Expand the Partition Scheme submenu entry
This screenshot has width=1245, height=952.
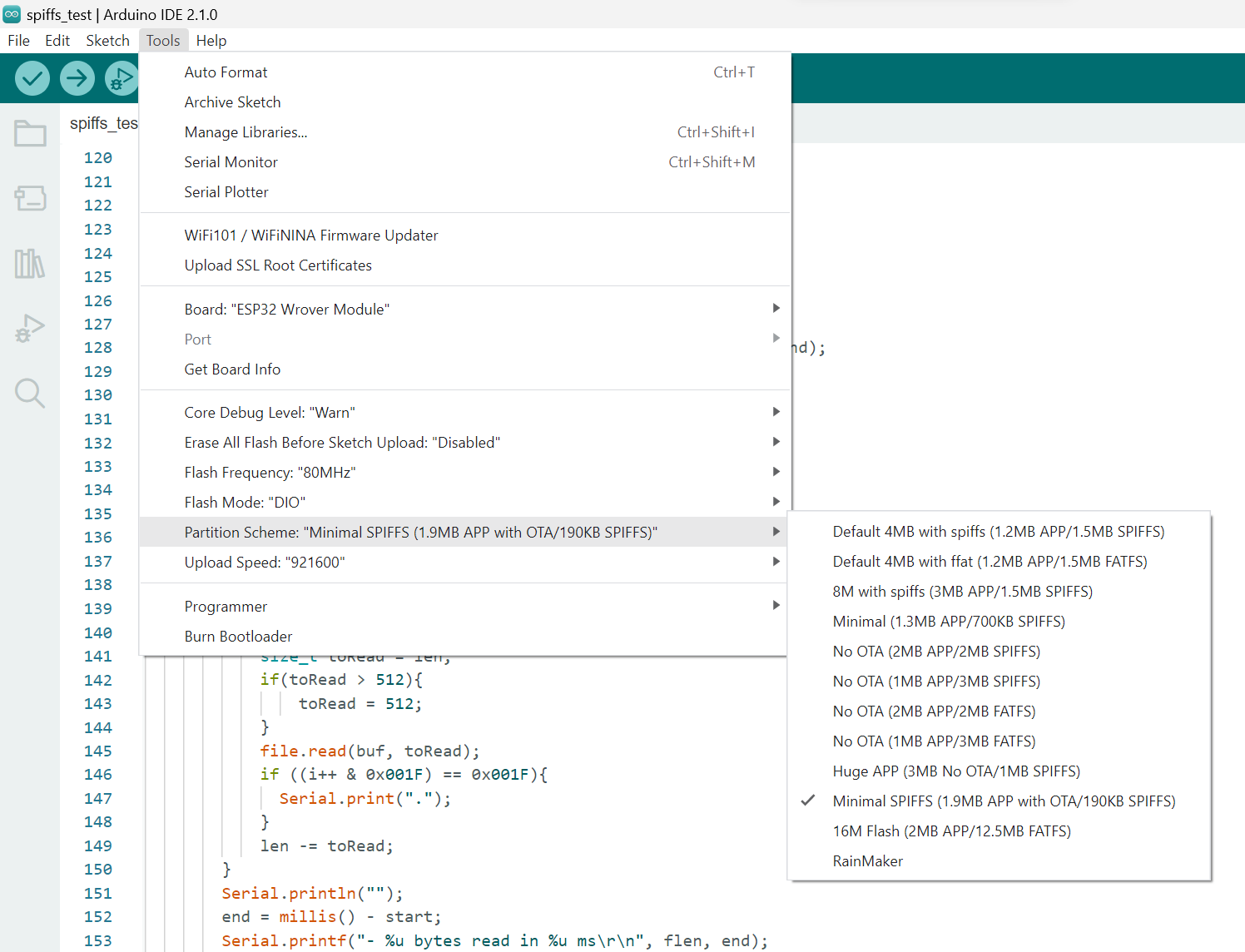(464, 533)
